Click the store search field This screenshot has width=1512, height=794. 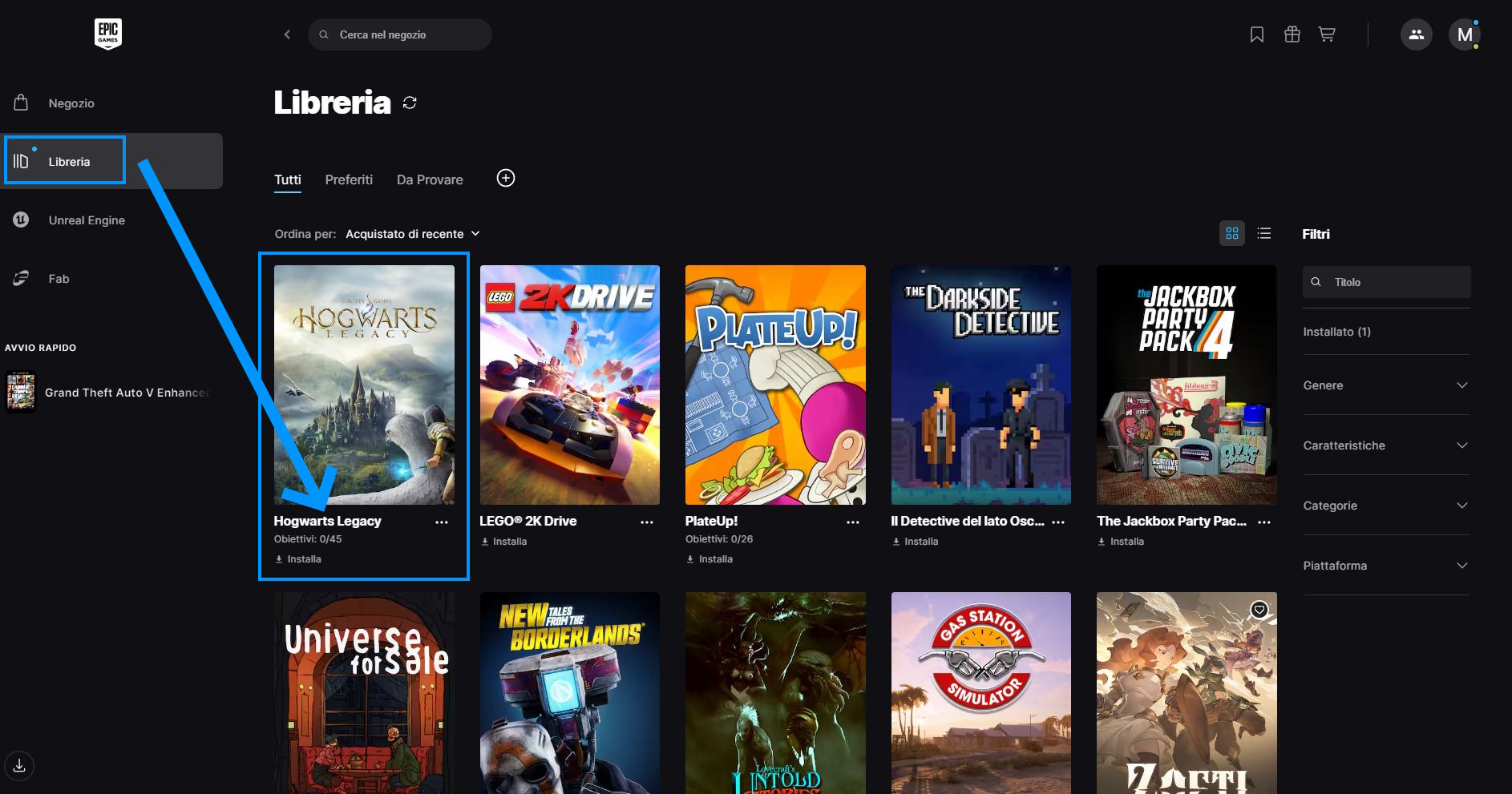400,34
